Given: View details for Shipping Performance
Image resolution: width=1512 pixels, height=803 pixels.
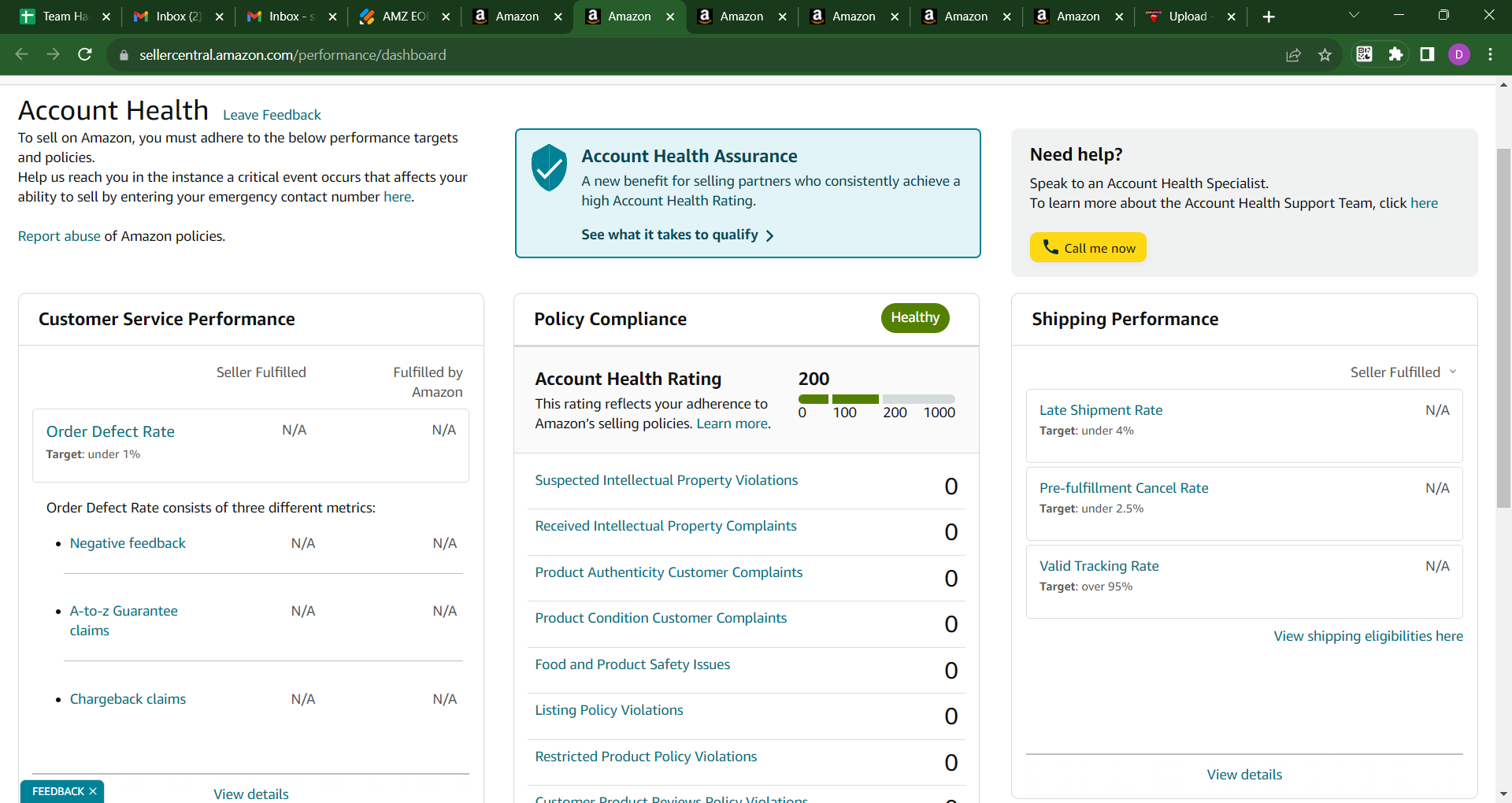Looking at the screenshot, I should coord(1244,775).
